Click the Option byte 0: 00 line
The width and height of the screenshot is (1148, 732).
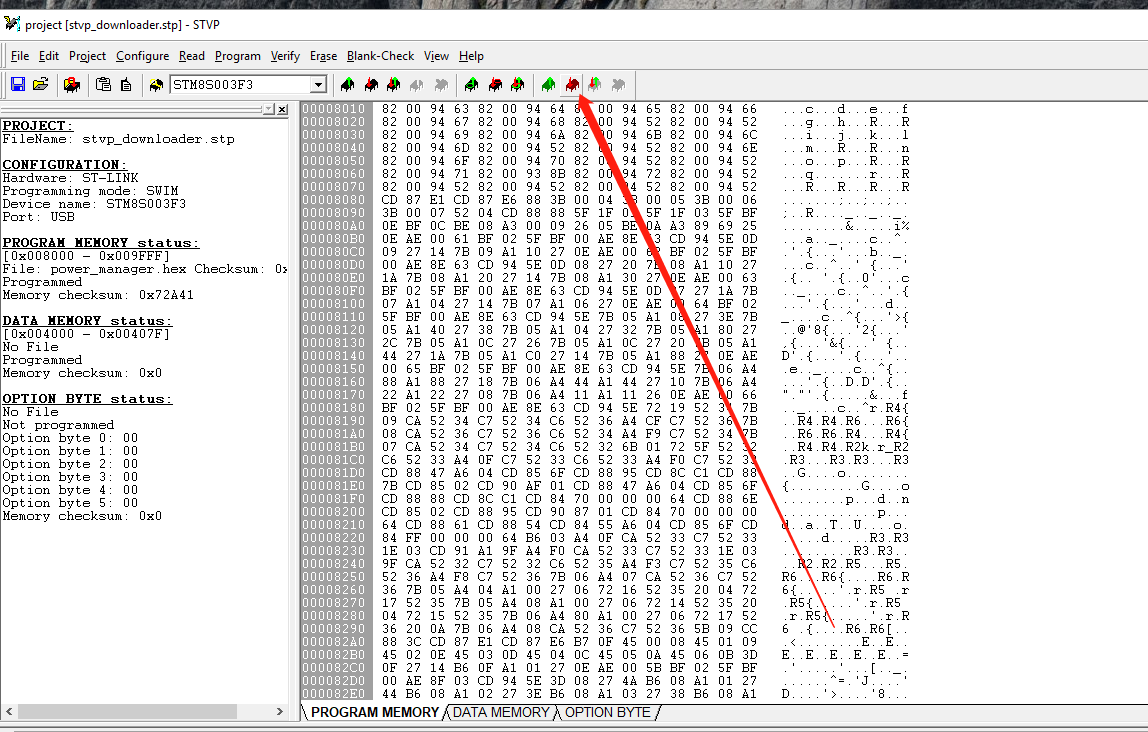coord(70,438)
